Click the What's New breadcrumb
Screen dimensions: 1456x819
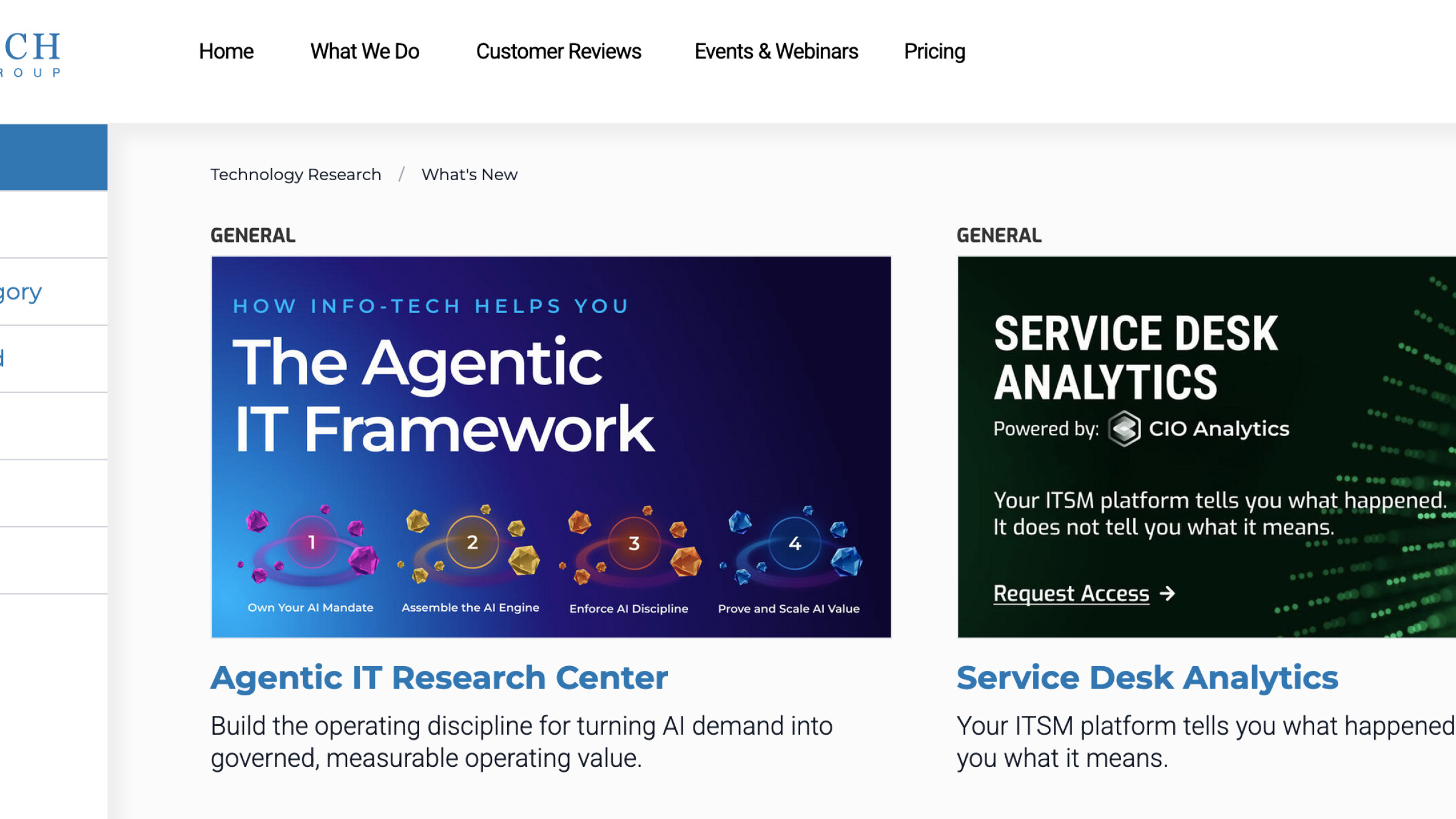pyautogui.click(x=470, y=175)
